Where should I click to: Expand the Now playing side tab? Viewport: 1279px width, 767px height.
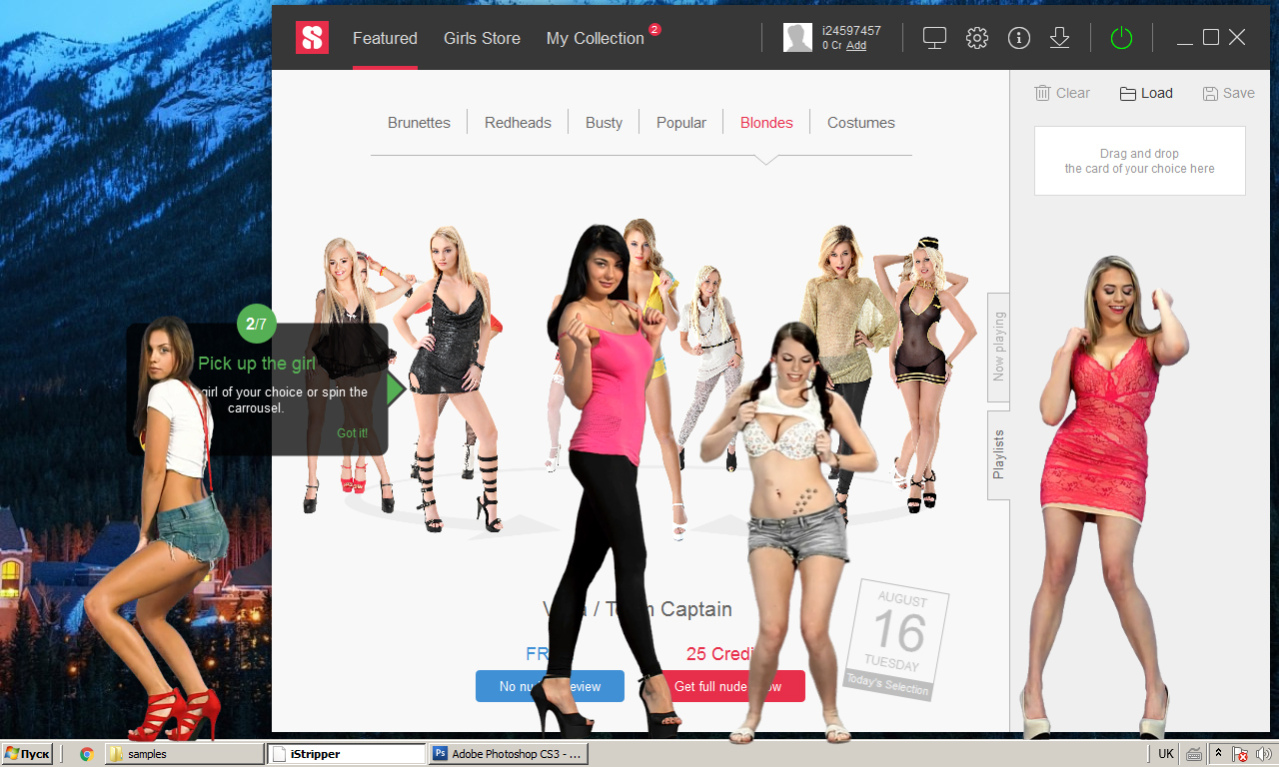click(x=999, y=346)
